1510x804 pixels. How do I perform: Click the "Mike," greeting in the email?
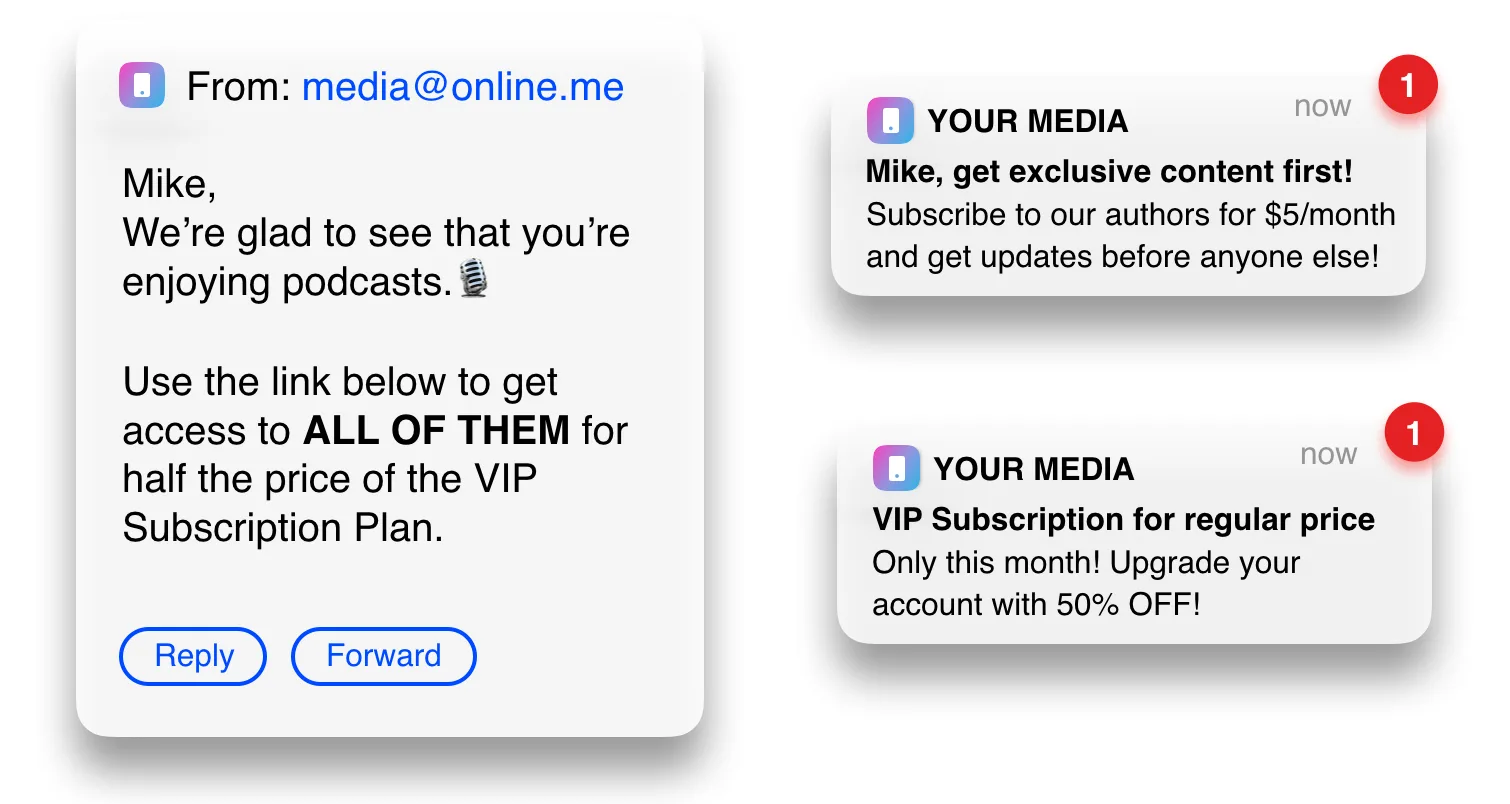pos(169,184)
